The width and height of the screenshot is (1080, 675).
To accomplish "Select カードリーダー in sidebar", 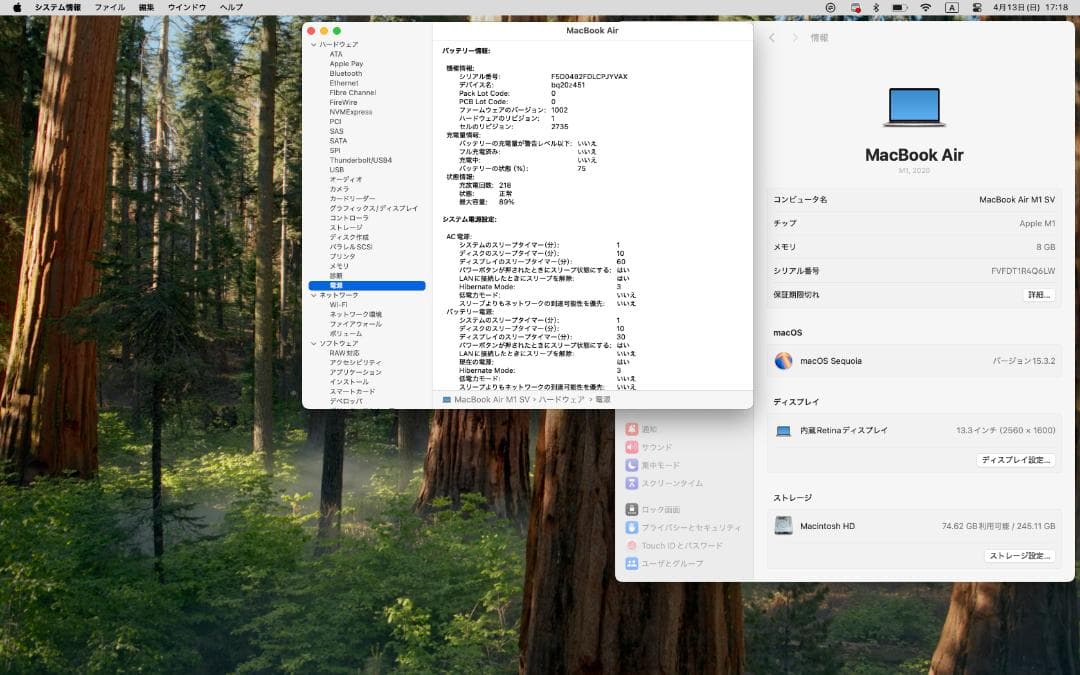I will pos(352,199).
